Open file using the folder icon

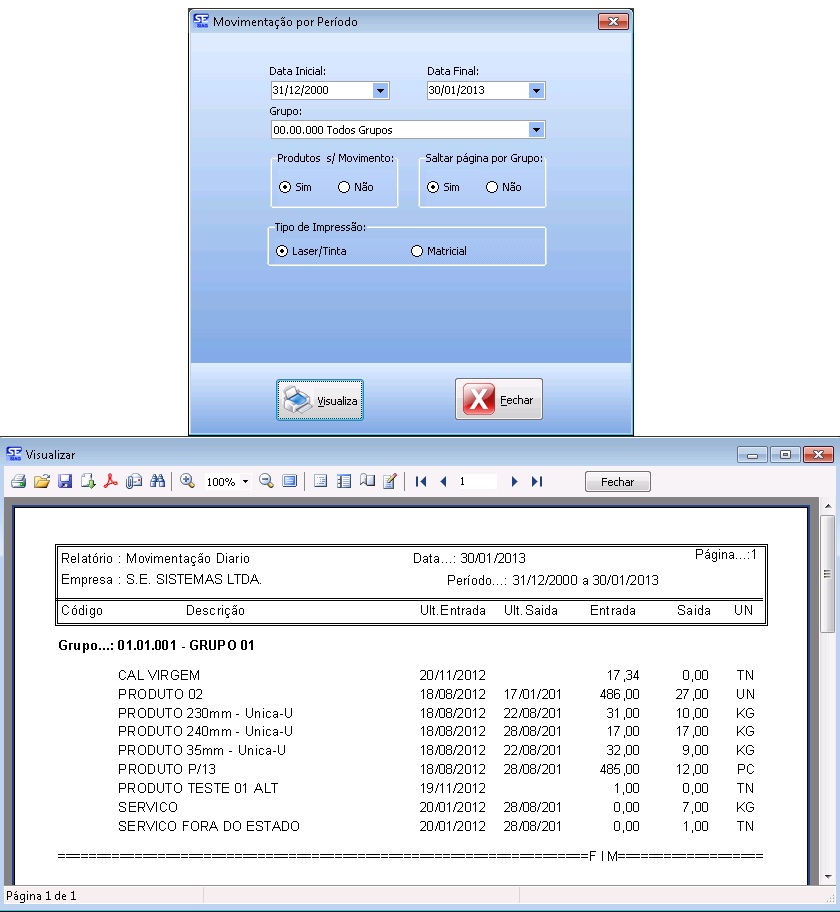tap(41, 482)
